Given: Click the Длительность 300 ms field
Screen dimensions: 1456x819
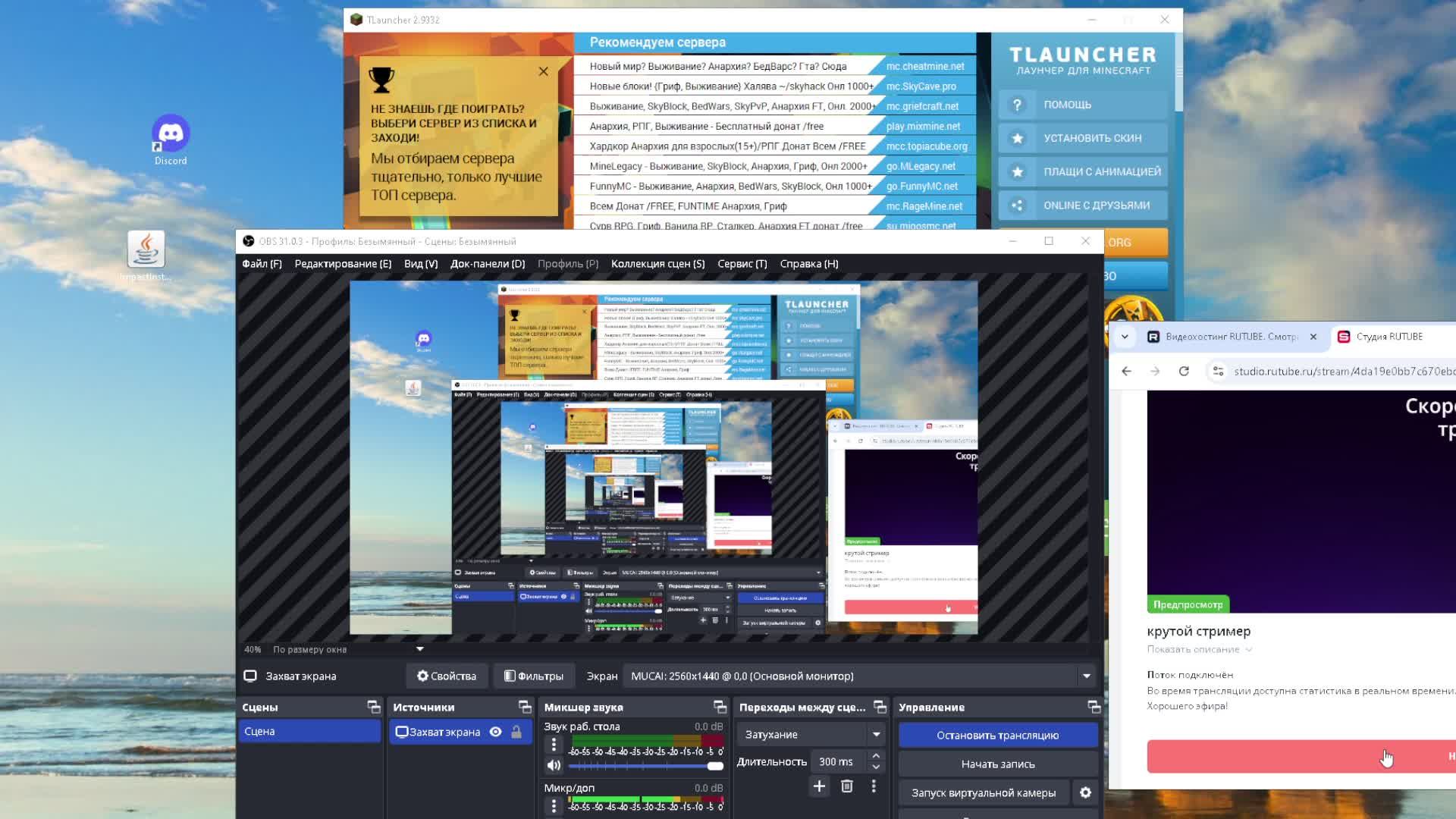Looking at the screenshot, I should point(839,762).
